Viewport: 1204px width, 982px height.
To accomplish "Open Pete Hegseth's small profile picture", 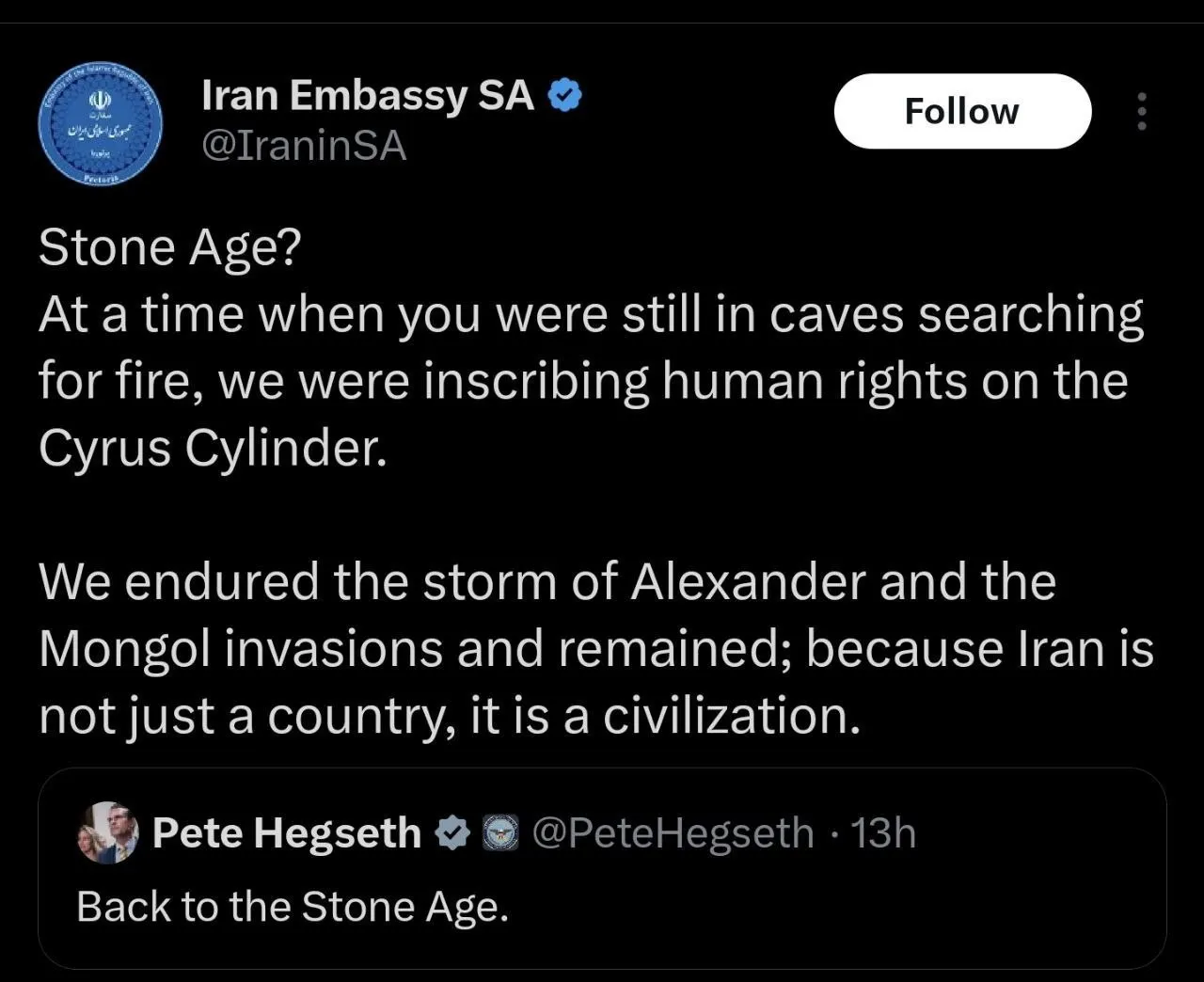I will tap(108, 832).
